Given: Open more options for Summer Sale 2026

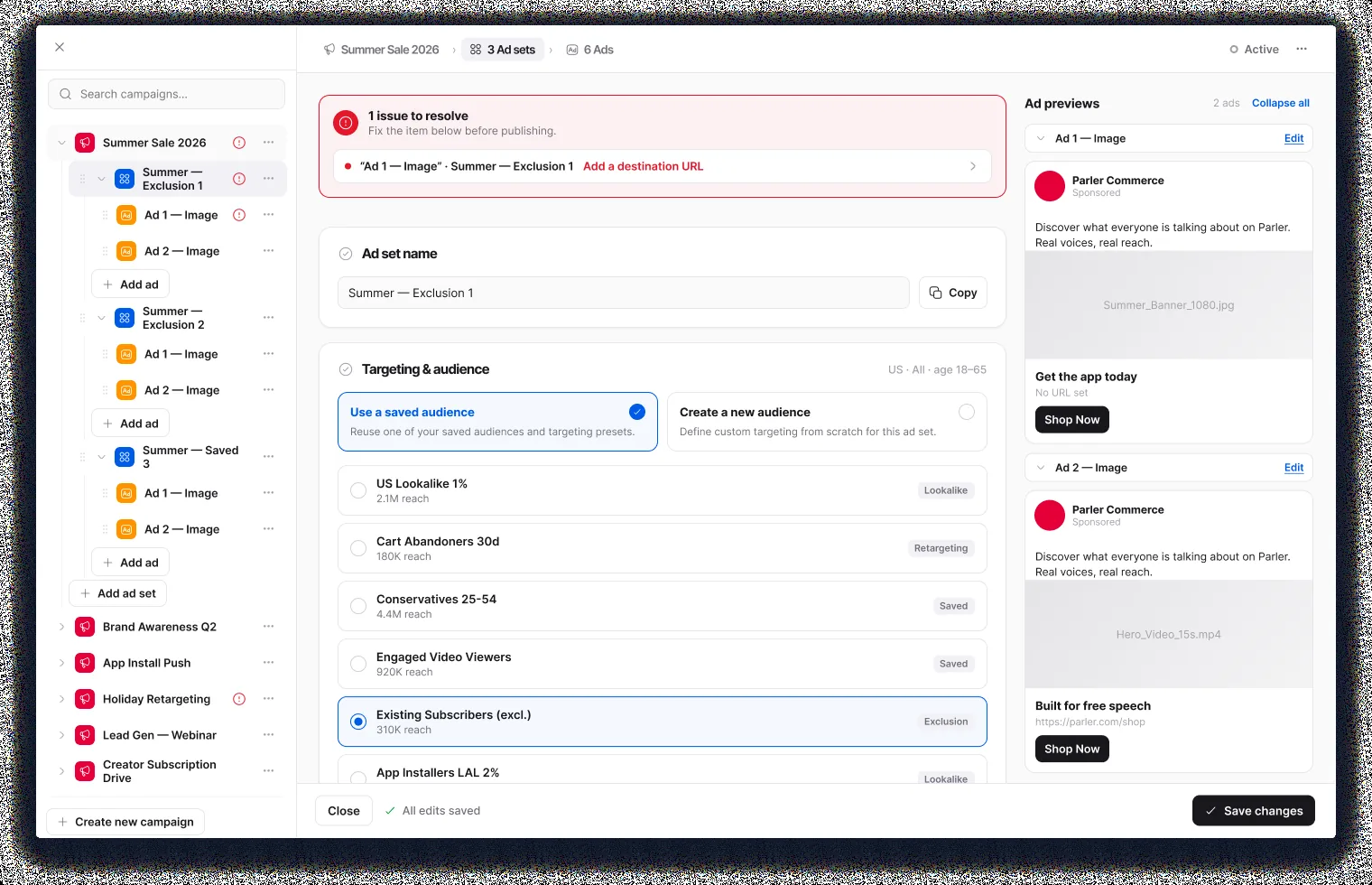Looking at the screenshot, I should pyautogui.click(x=268, y=143).
